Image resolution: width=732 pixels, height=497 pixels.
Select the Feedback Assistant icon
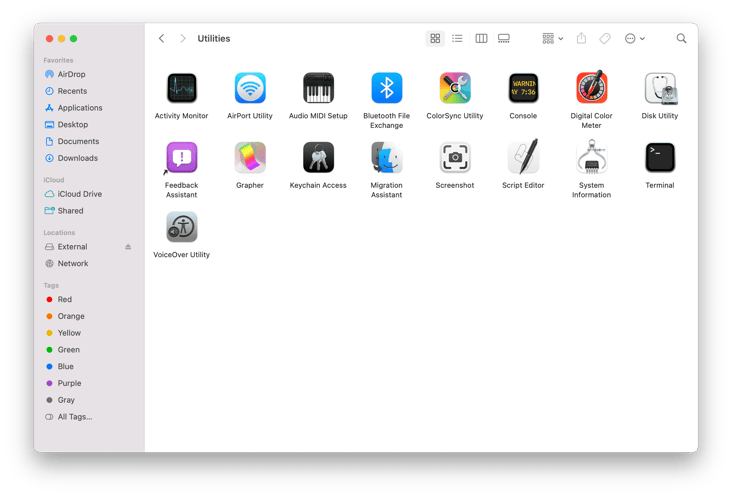(182, 157)
